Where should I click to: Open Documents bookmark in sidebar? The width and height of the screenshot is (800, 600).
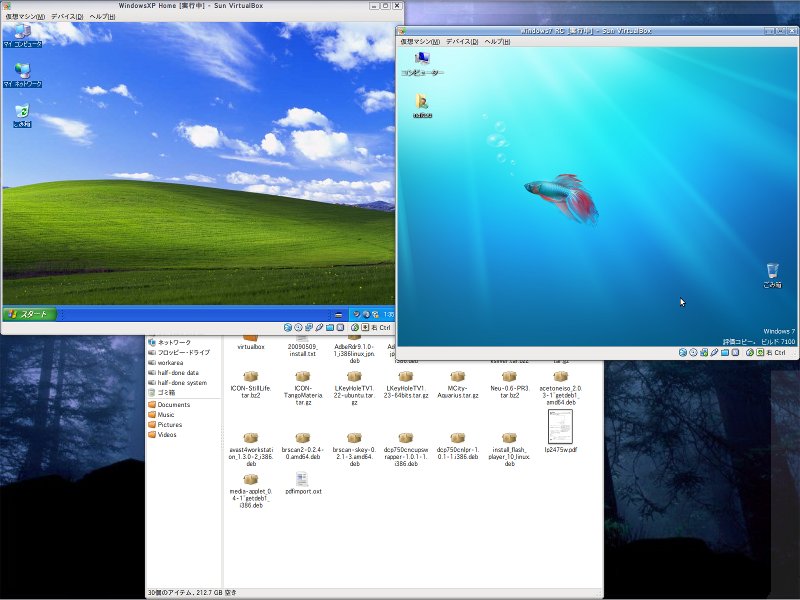point(169,405)
